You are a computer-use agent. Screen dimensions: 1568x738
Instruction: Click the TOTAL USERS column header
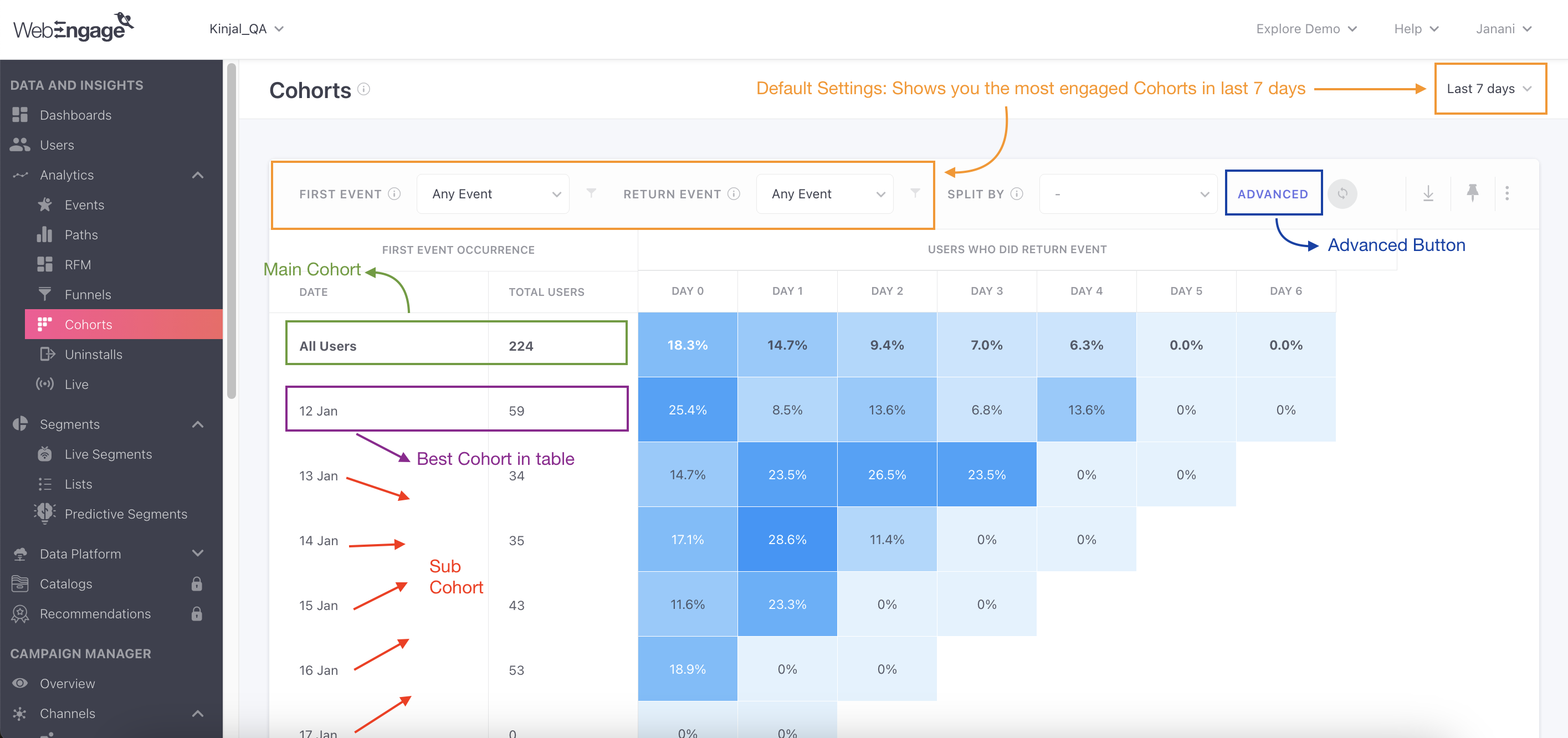546,291
